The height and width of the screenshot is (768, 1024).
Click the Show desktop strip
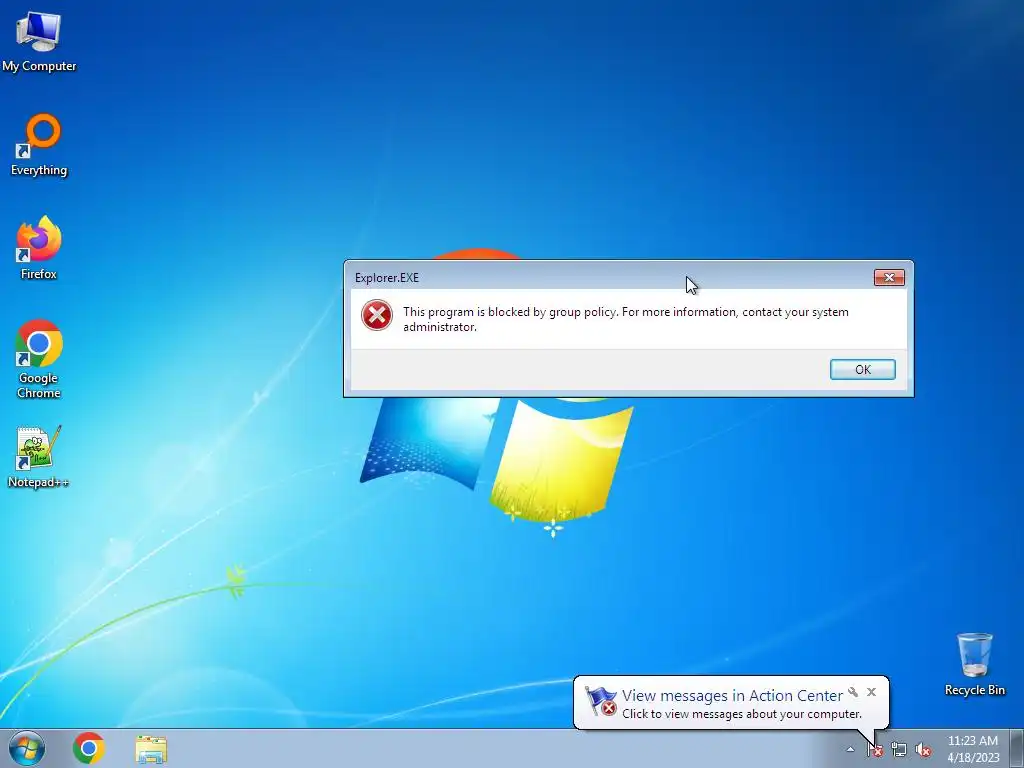[1017, 748]
